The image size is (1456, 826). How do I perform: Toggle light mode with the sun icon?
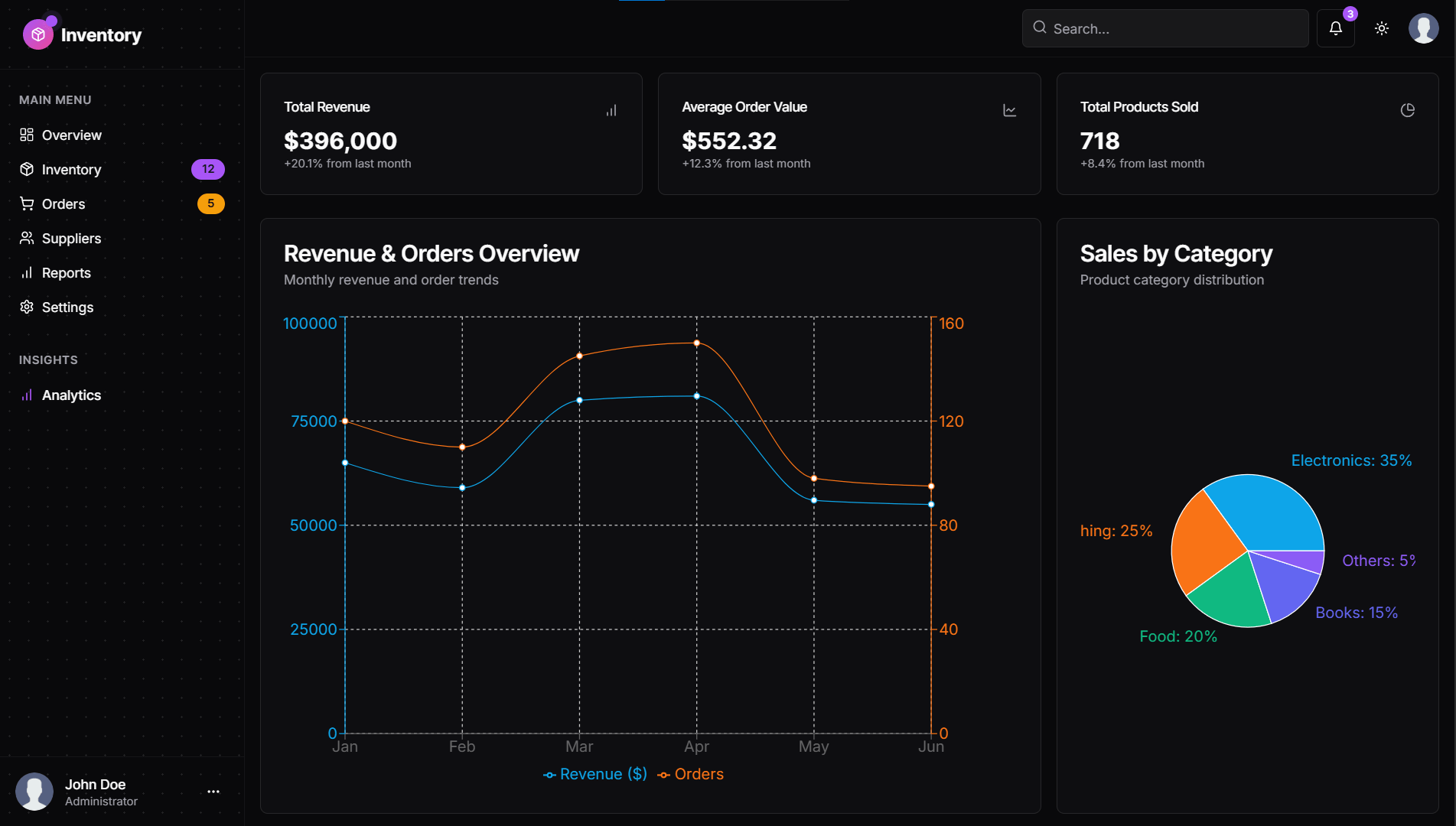(x=1382, y=28)
